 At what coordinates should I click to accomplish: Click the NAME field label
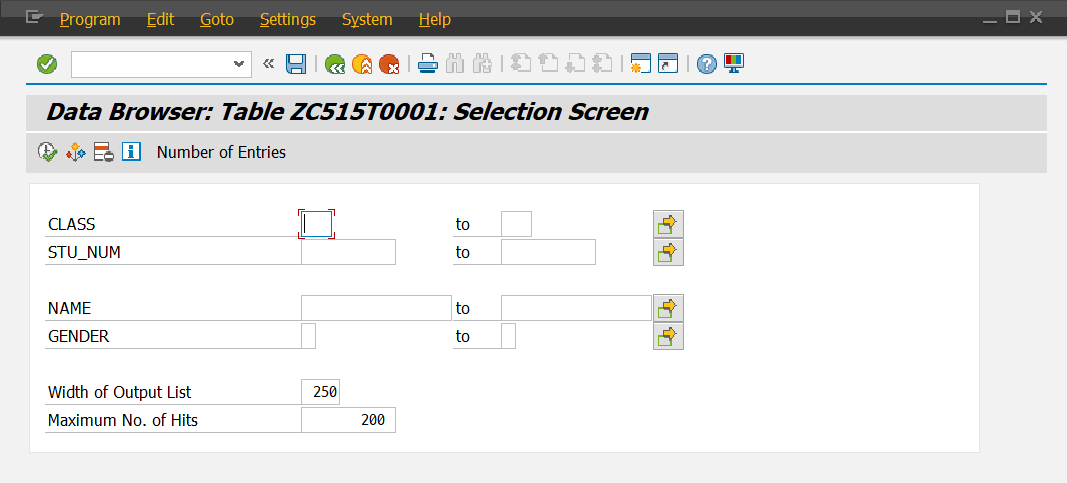pos(69,308)
